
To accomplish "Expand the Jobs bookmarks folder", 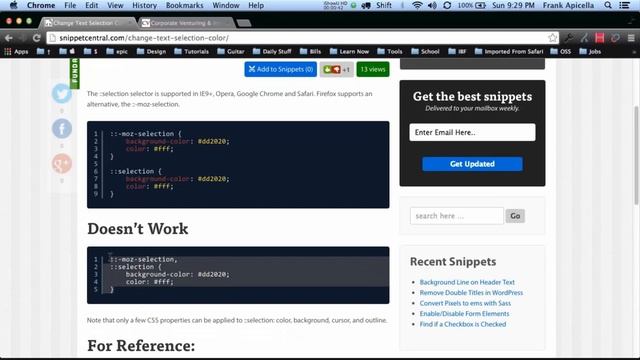I will (590, 51).
